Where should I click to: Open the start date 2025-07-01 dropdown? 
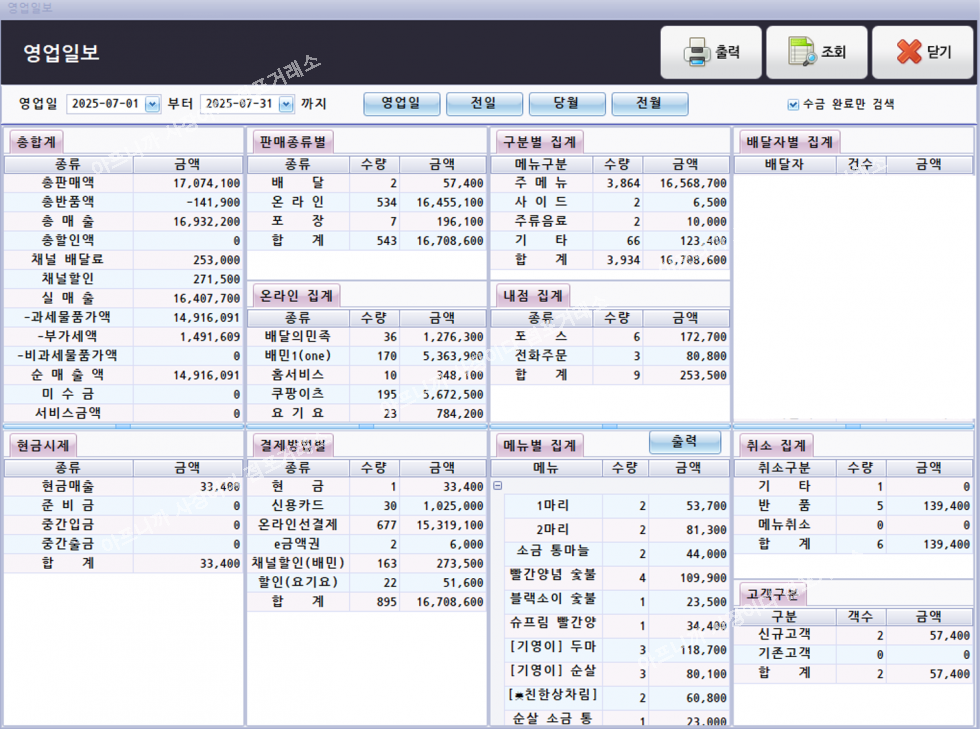tap(152, 104)
